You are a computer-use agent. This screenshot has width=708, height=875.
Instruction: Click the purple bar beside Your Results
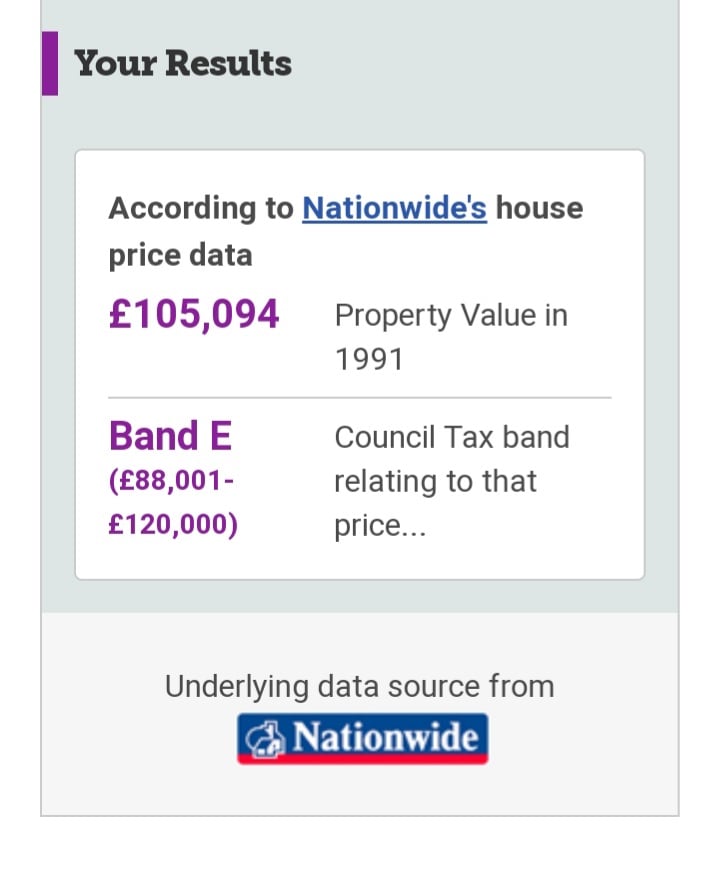coord(50,63)
